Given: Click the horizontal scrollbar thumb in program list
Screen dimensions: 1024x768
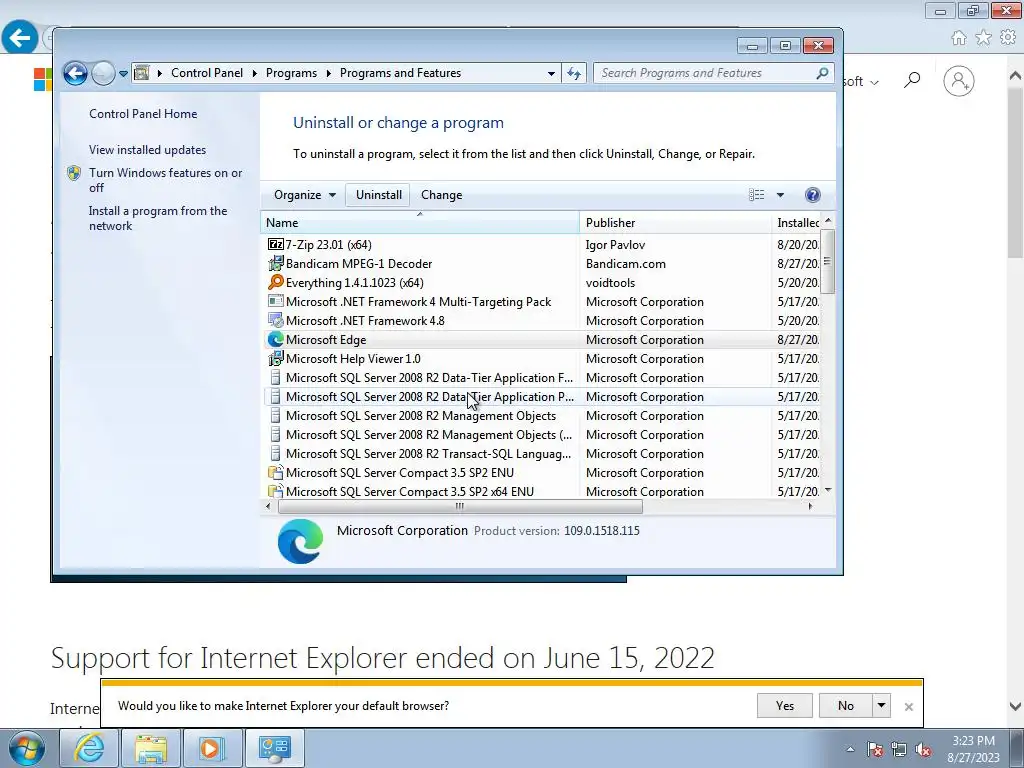Looking at the screenshot, I should (460, 506).
